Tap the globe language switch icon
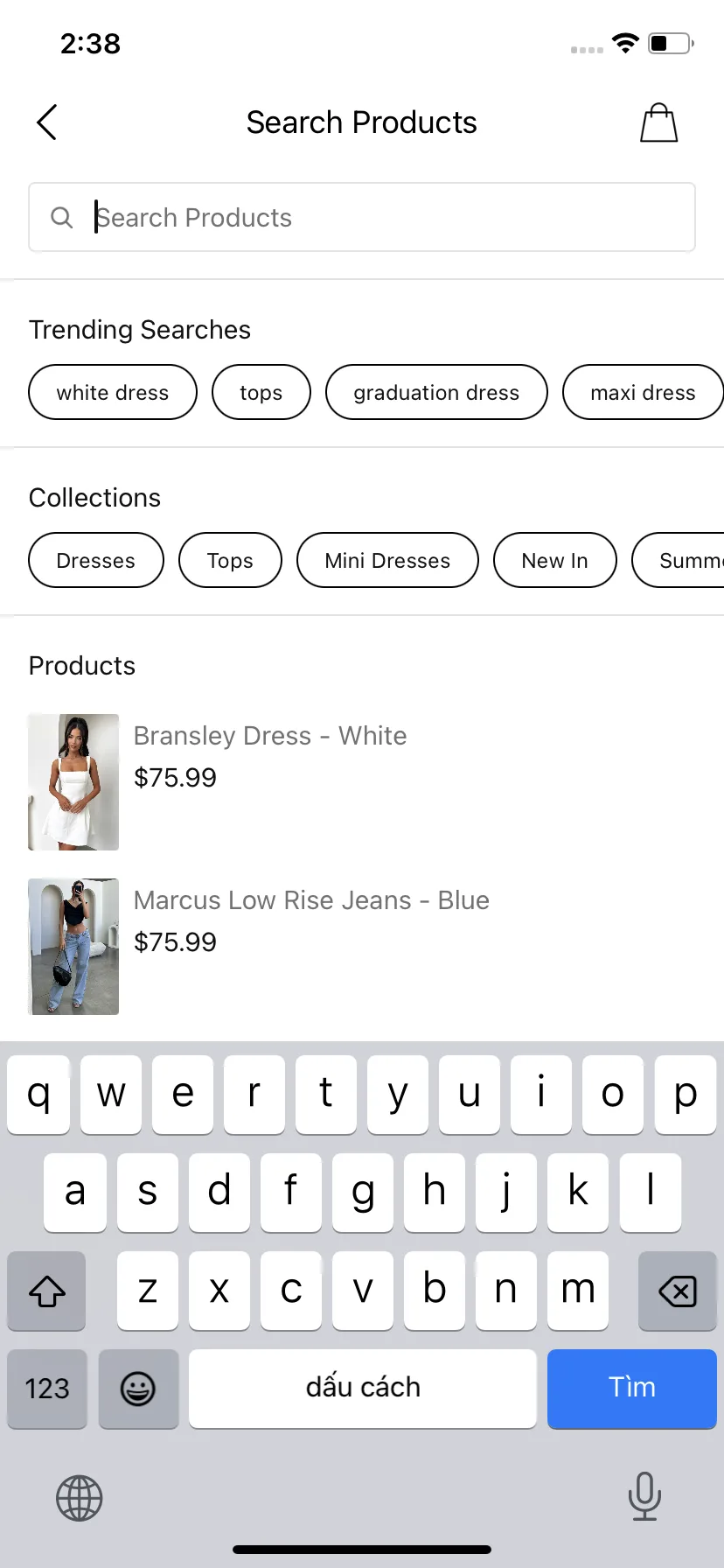The height and width of the screenshot is (1568, 724). point(80,1498)
